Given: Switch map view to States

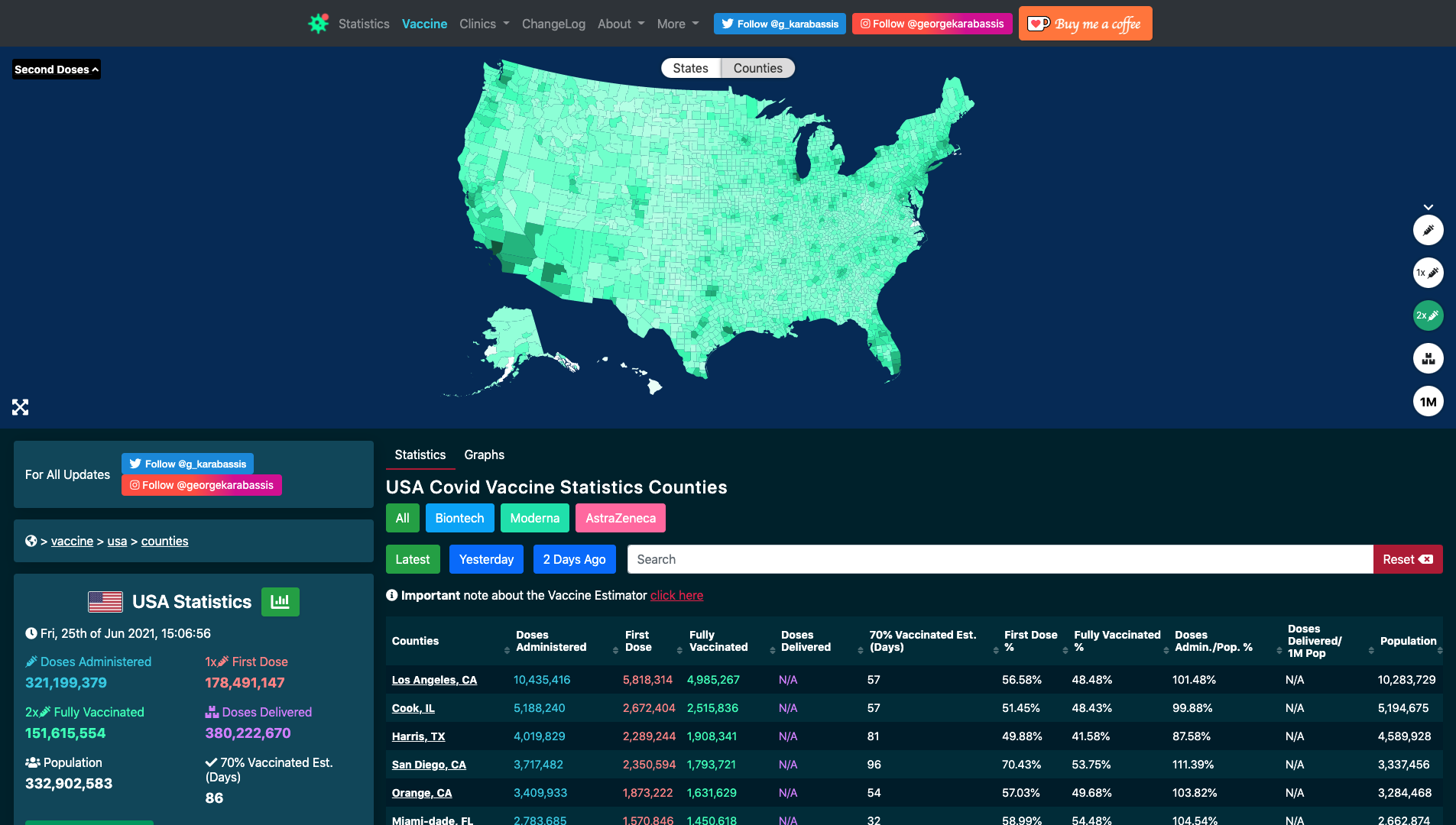Looking at the screenshot, I should pyautogui.click(x=689, y=68).
